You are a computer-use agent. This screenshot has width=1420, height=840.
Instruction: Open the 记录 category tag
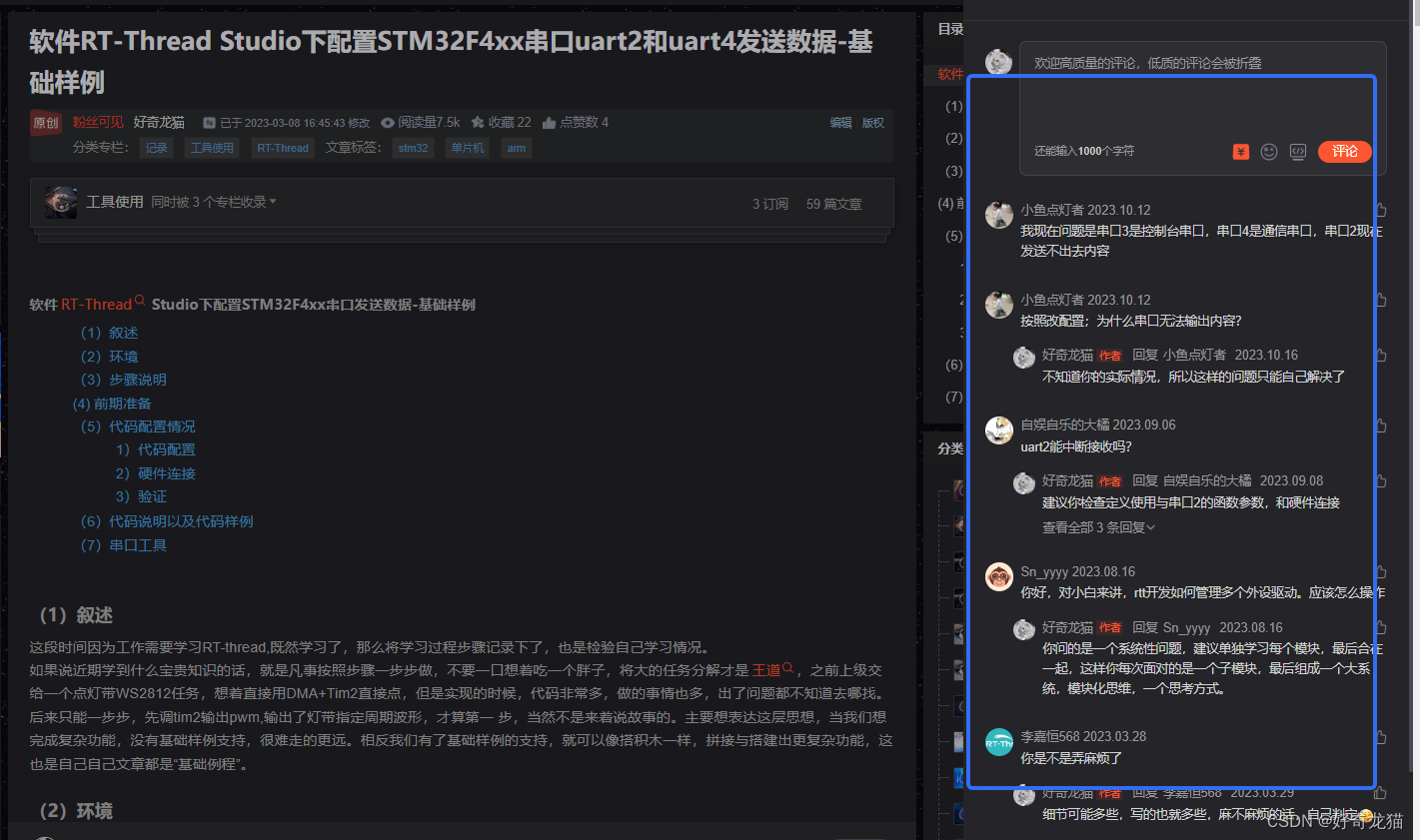click(157, 148)
